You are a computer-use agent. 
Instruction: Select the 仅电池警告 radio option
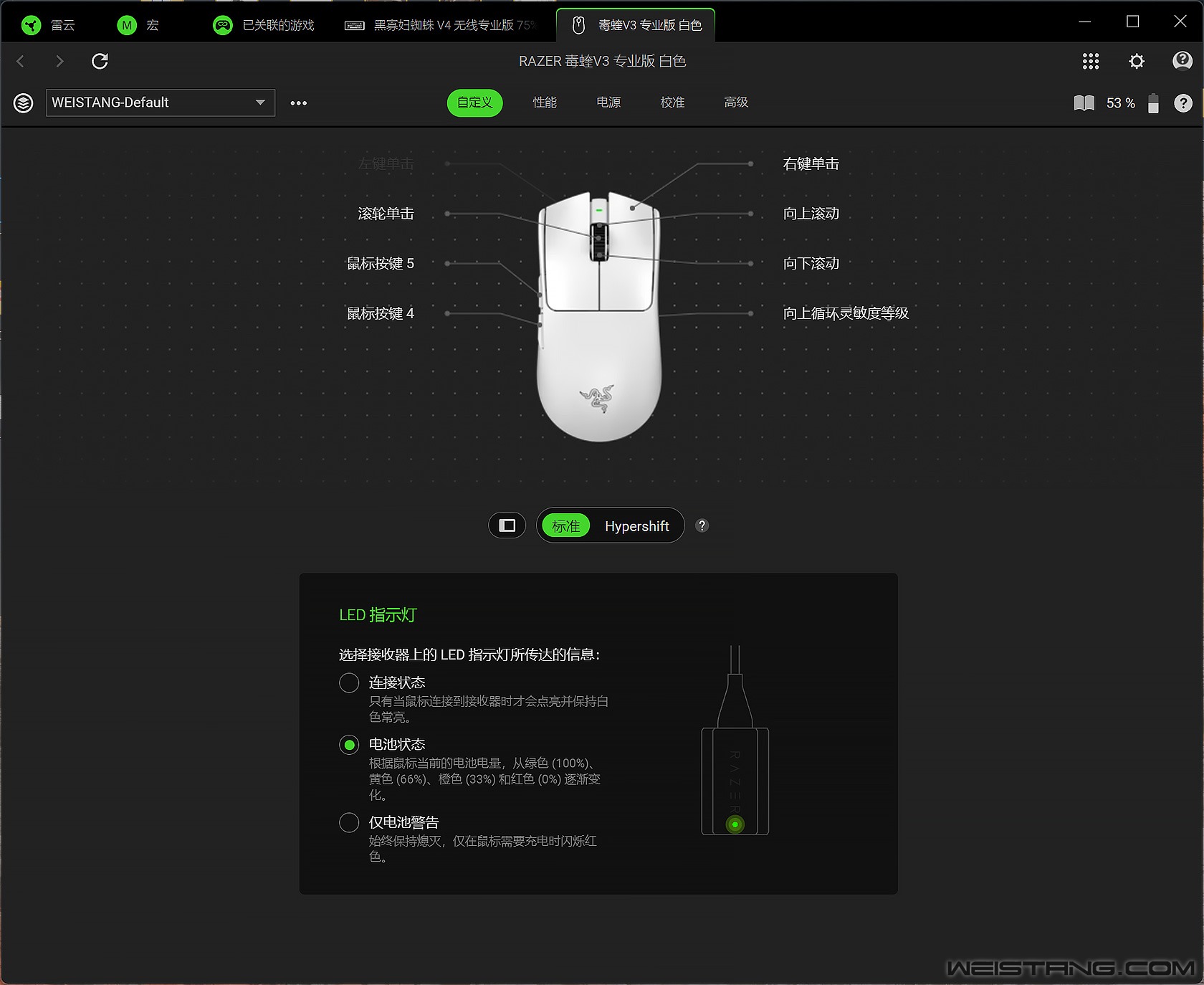click(x=349, y=822)
